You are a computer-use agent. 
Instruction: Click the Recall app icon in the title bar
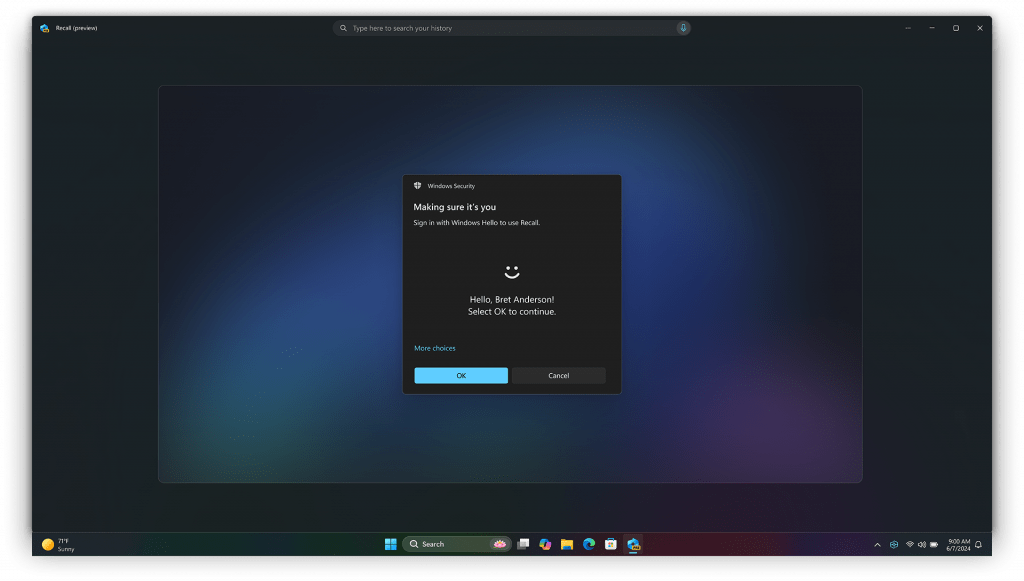click(x=45, y=28)
